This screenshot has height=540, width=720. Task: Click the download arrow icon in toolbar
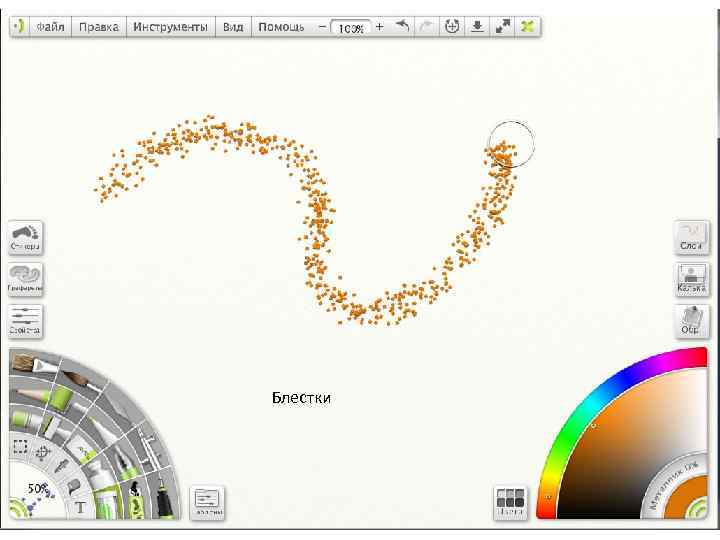pyautogui.click(x=478, y=27)
